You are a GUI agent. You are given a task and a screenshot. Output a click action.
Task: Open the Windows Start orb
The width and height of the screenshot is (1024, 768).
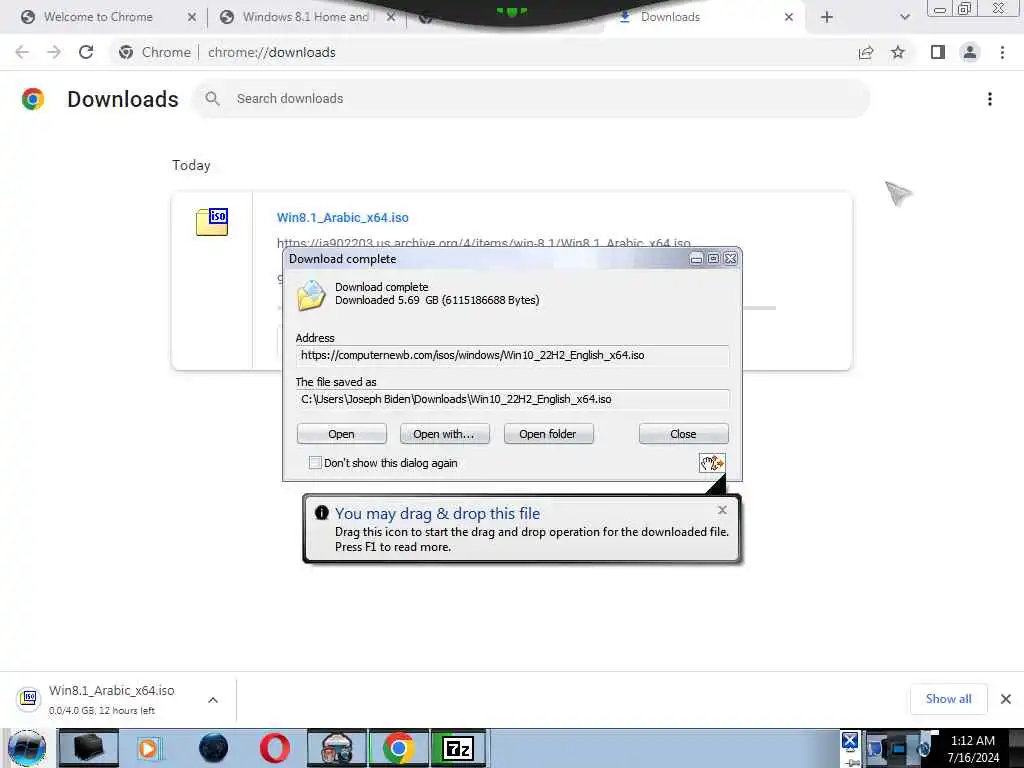(x=27, y=748)
